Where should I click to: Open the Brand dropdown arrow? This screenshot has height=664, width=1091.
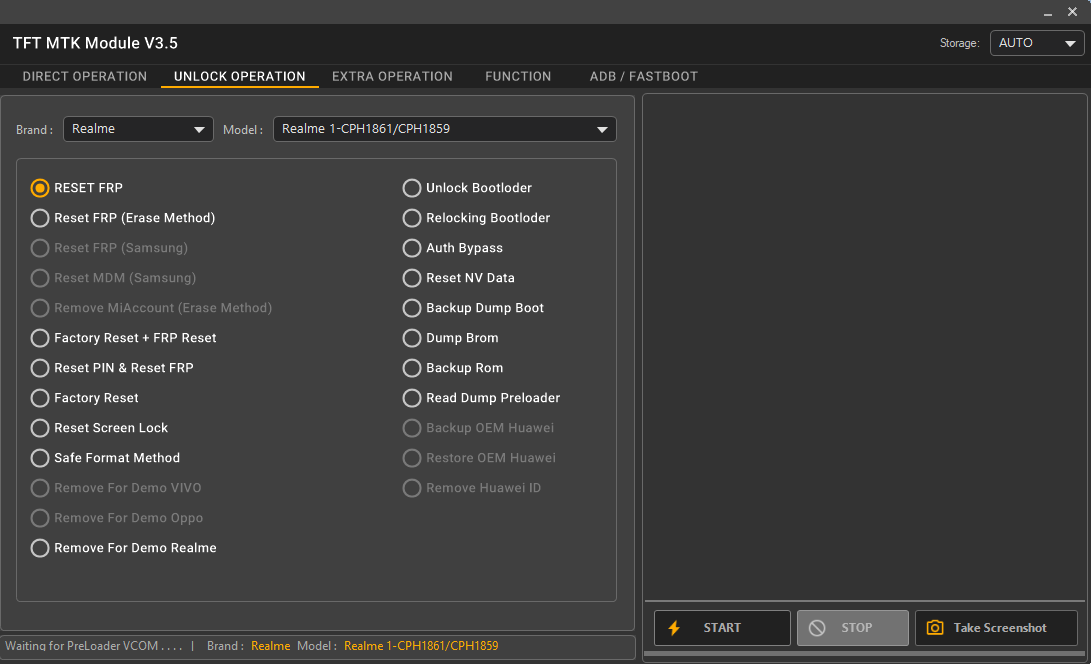(199, 129)
